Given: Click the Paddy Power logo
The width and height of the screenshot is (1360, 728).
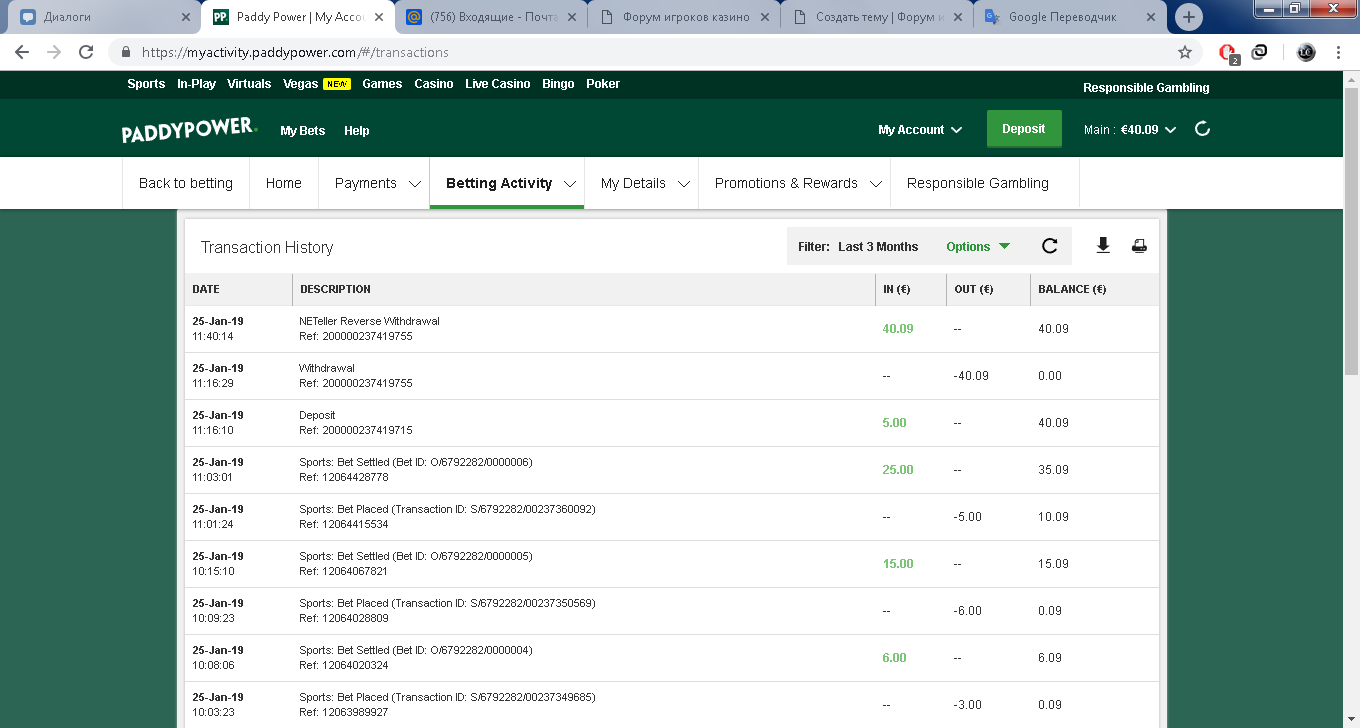Looking at the screenshot, I should click(x=190, y=131).
